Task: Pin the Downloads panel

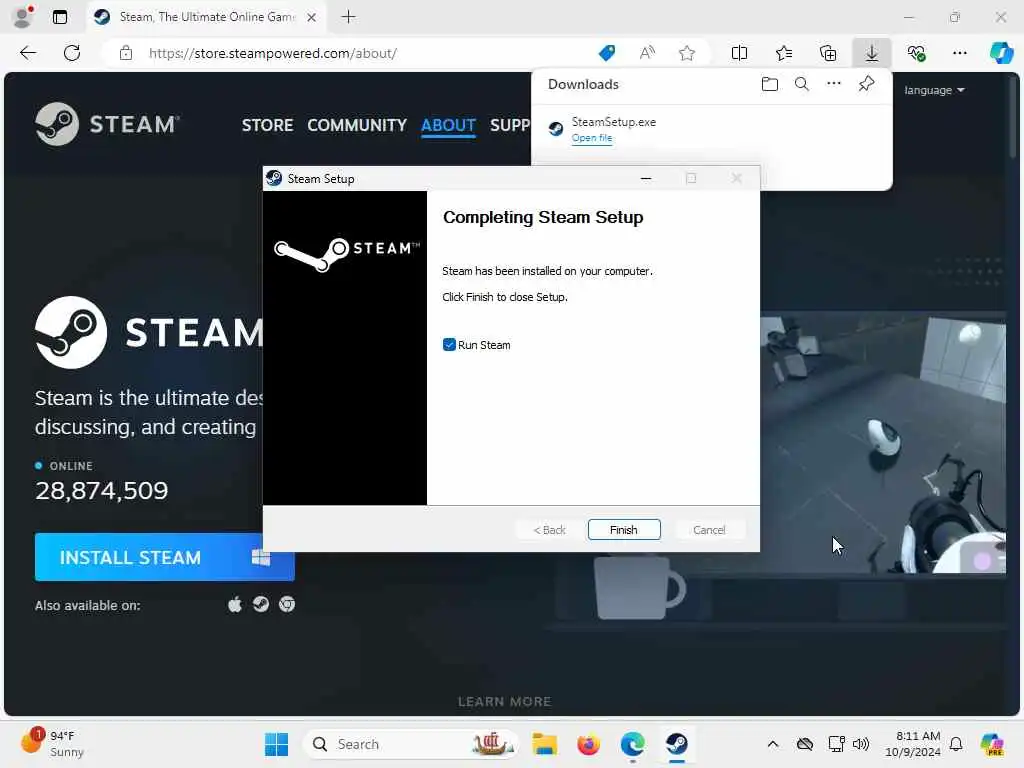Action: click(866, 84)
